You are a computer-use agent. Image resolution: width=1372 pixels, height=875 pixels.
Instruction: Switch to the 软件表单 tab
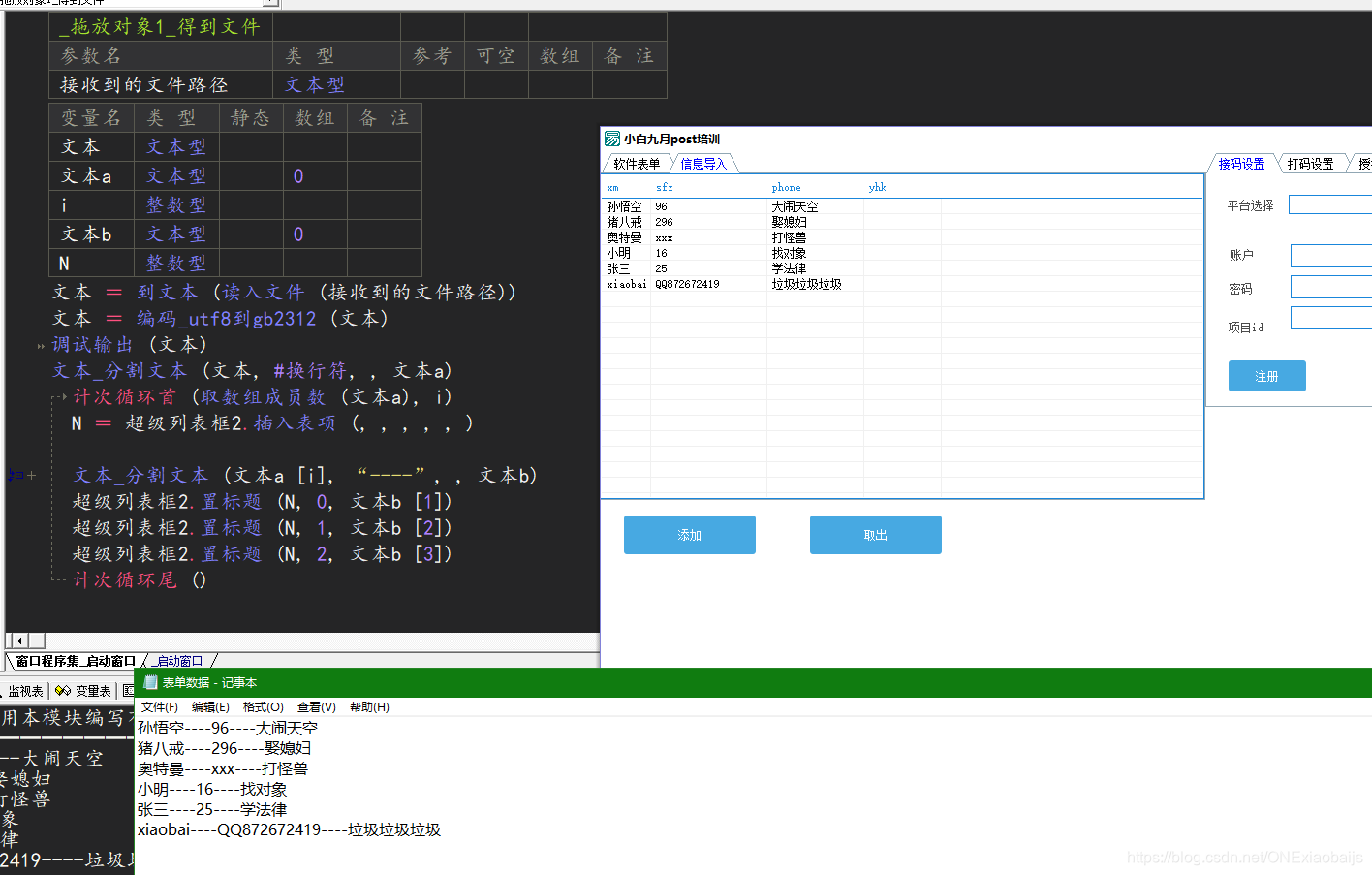click(x=637, y=164)
